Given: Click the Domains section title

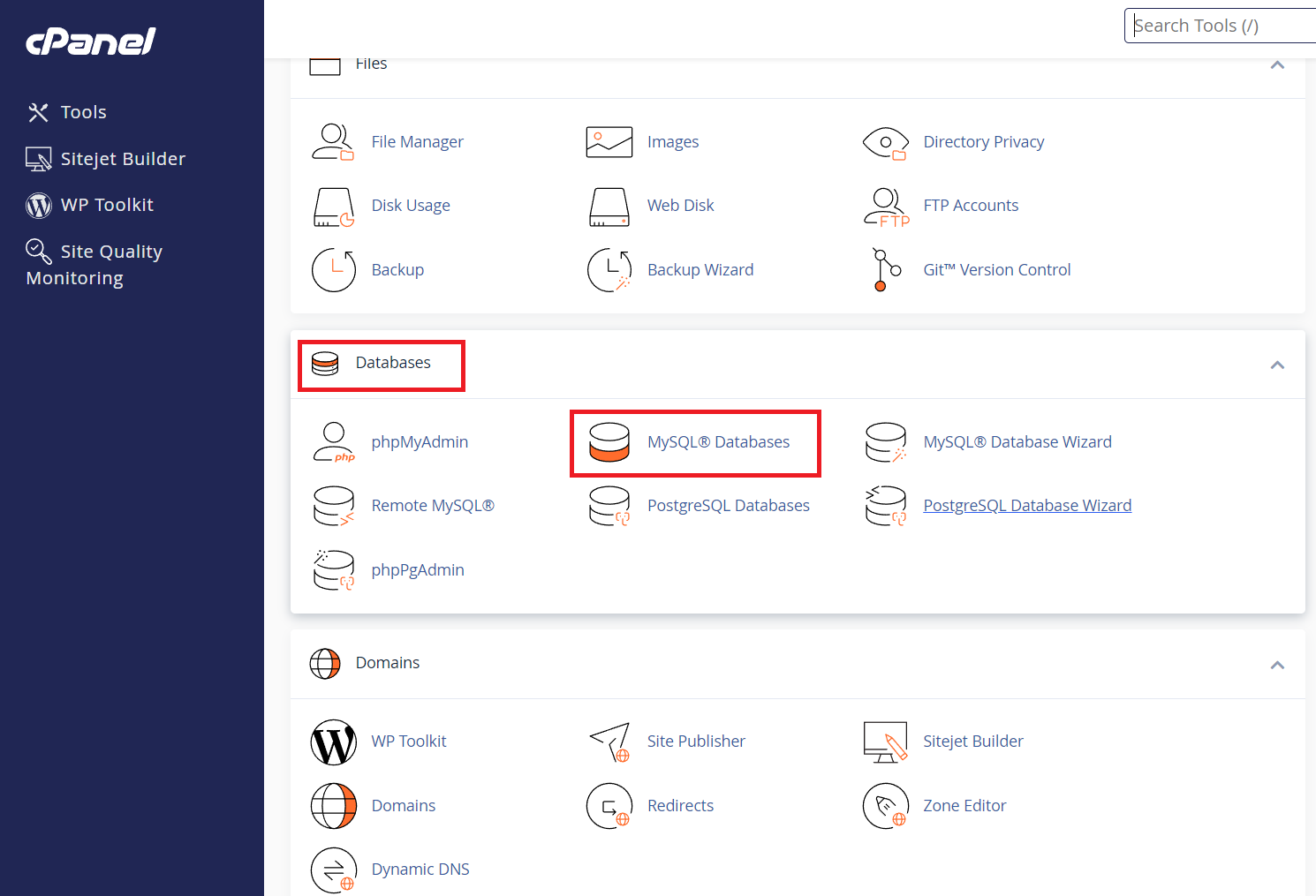Looking at the screenshot, I should pos(388,663).
